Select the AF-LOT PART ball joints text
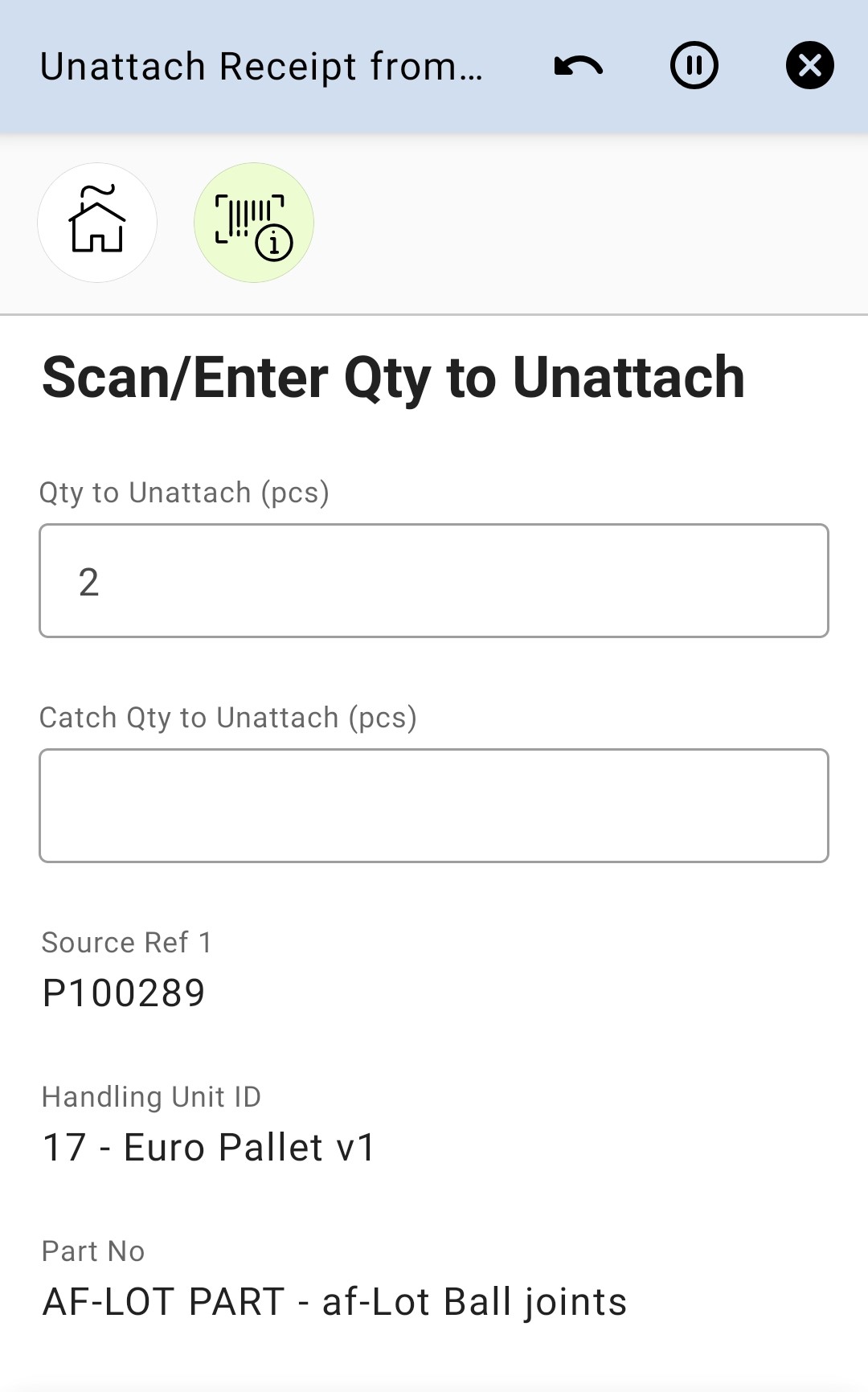 334,1302
